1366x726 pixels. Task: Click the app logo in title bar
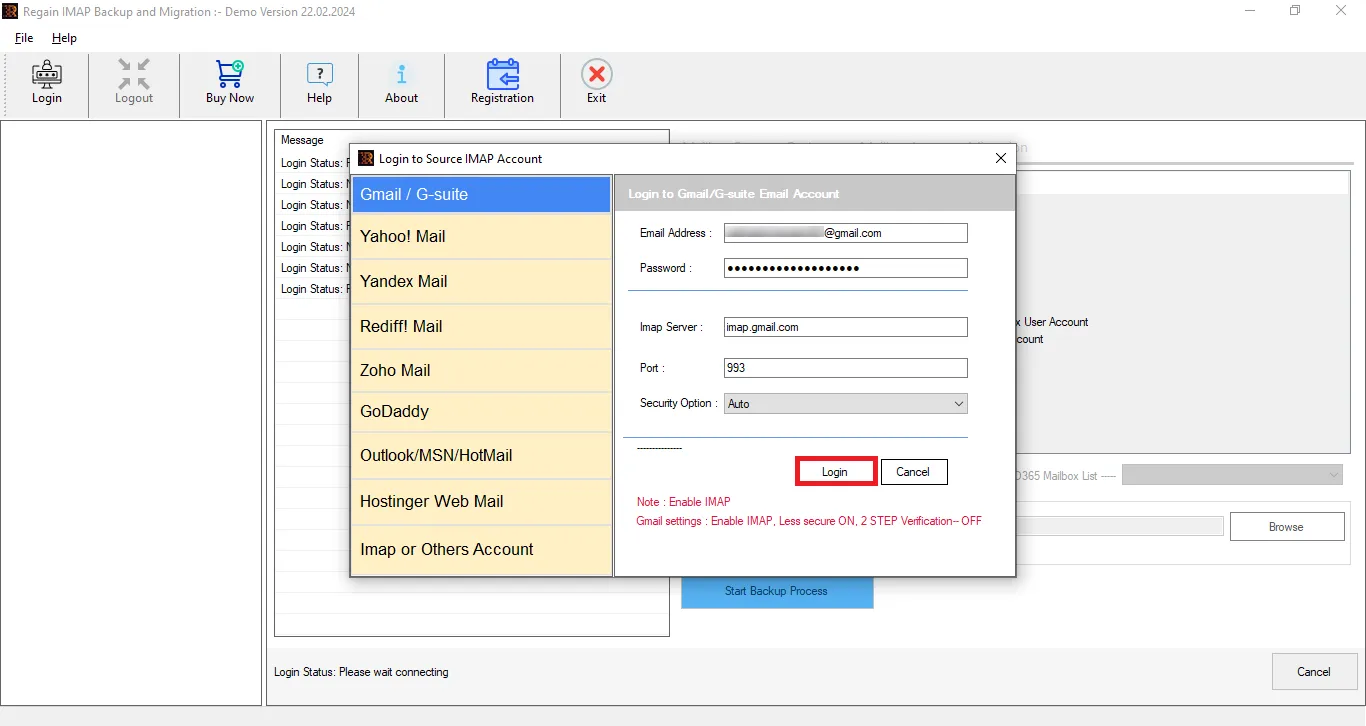10,12
